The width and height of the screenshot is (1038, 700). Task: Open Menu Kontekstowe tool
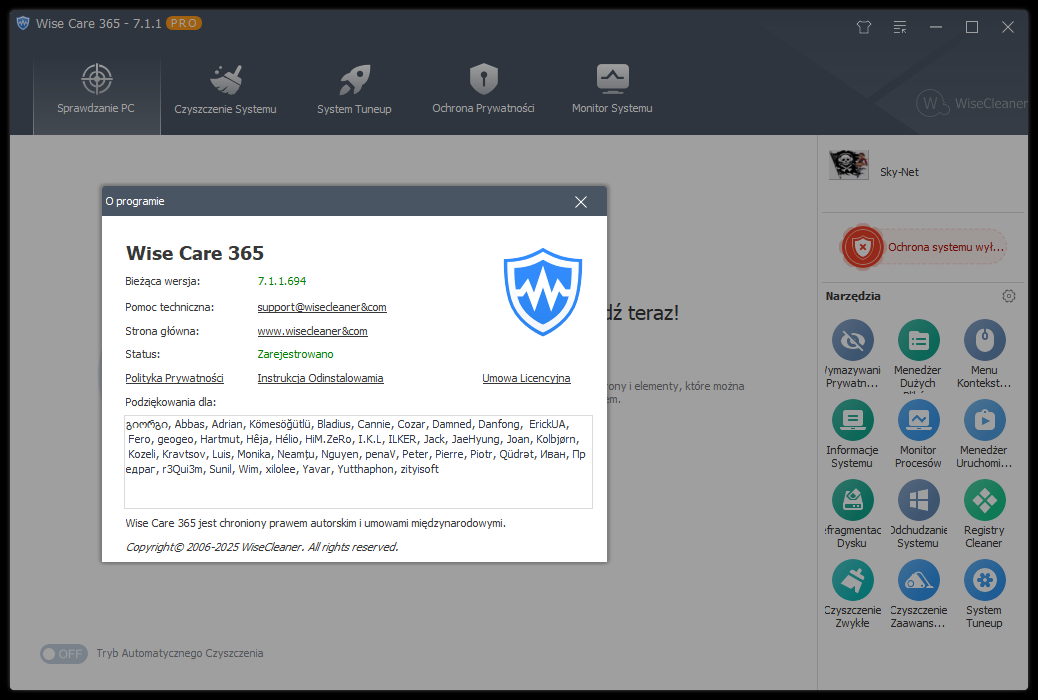(984, 354)
